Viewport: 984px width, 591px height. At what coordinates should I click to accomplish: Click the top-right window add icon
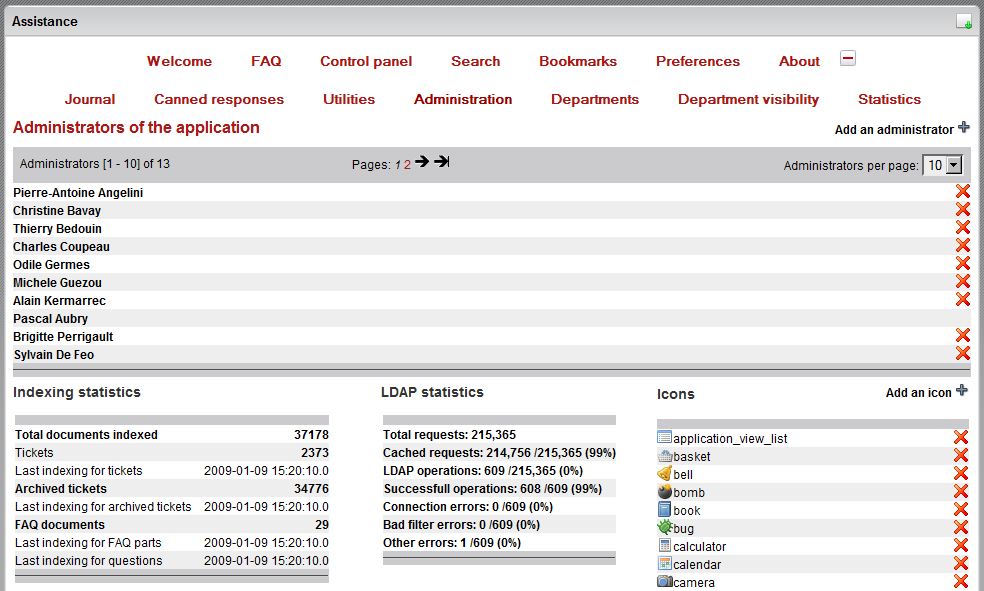(x=963, y=22)
